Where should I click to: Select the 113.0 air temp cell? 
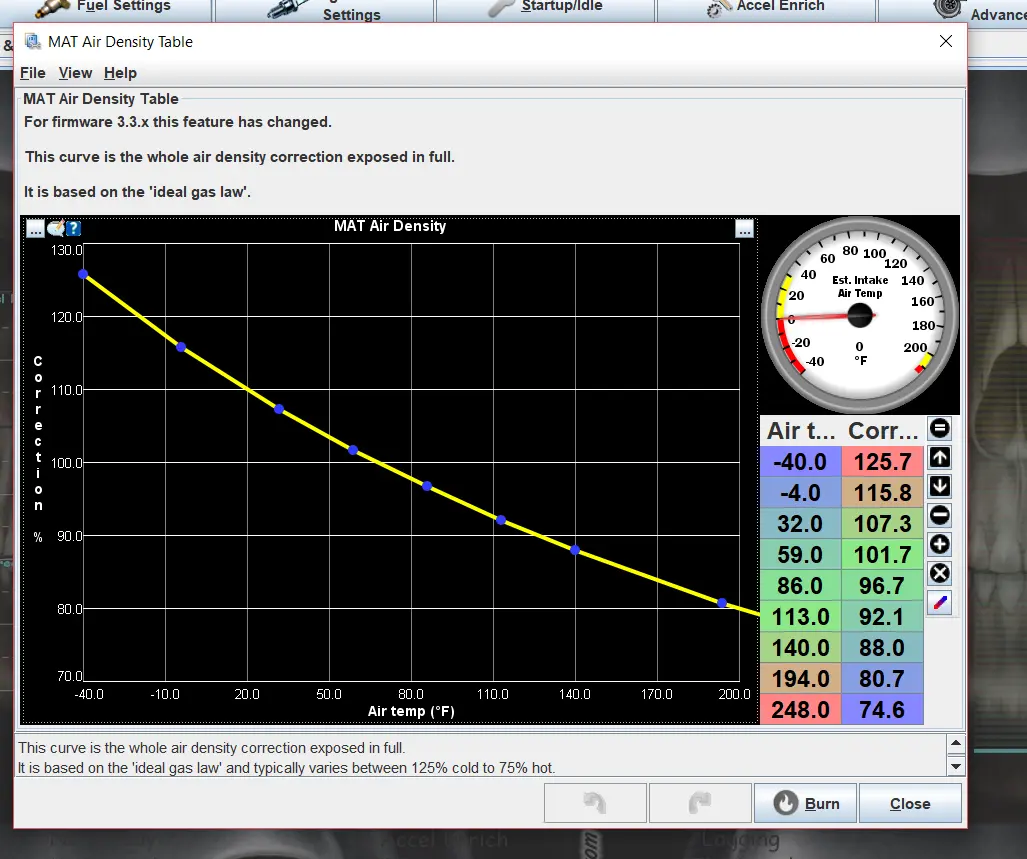[x=800, y=617]
